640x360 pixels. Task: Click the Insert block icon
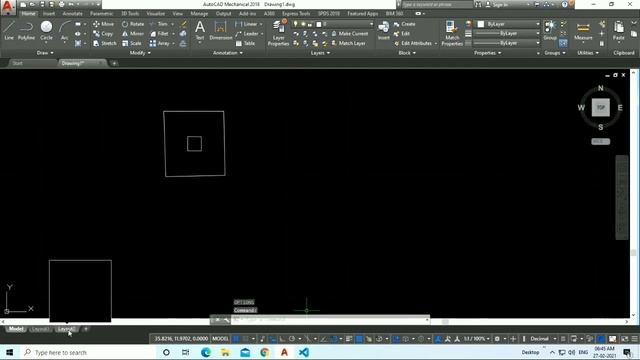coord(384,31)
